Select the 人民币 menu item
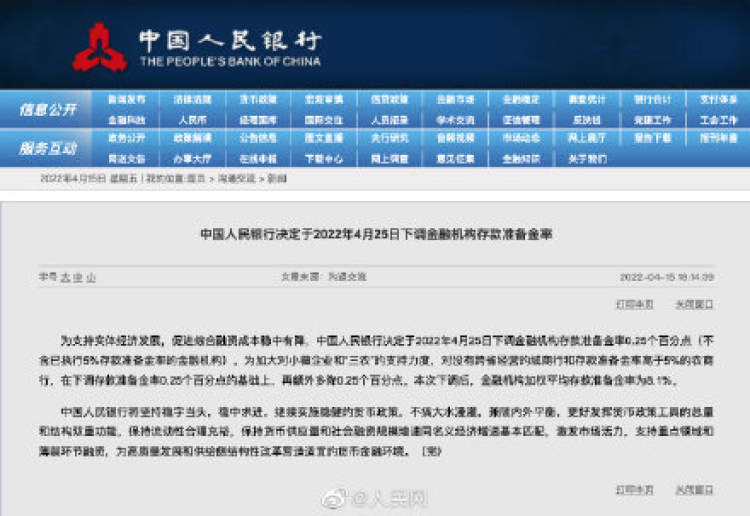This screenshot has width=750, height=516. tap(192, 120)
